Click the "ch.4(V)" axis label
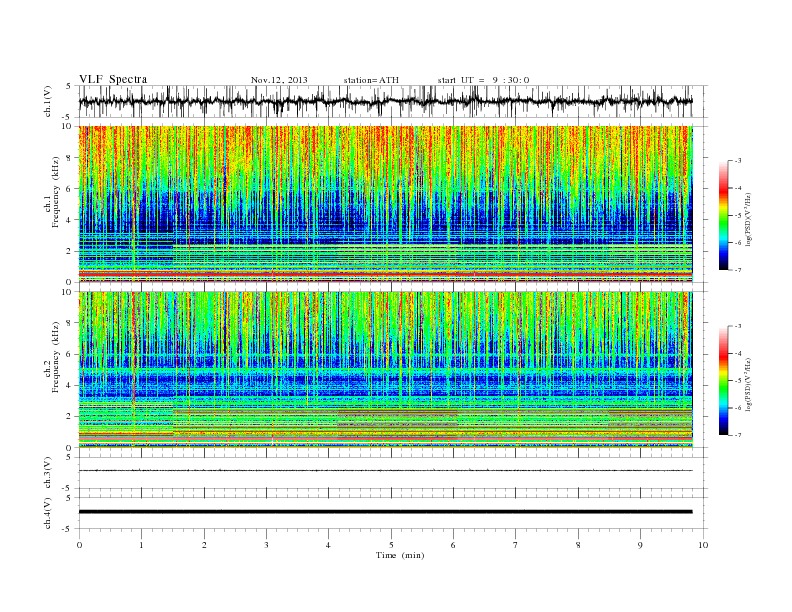The height and width of the screenshot is (612, 792). tap(48, 514)
